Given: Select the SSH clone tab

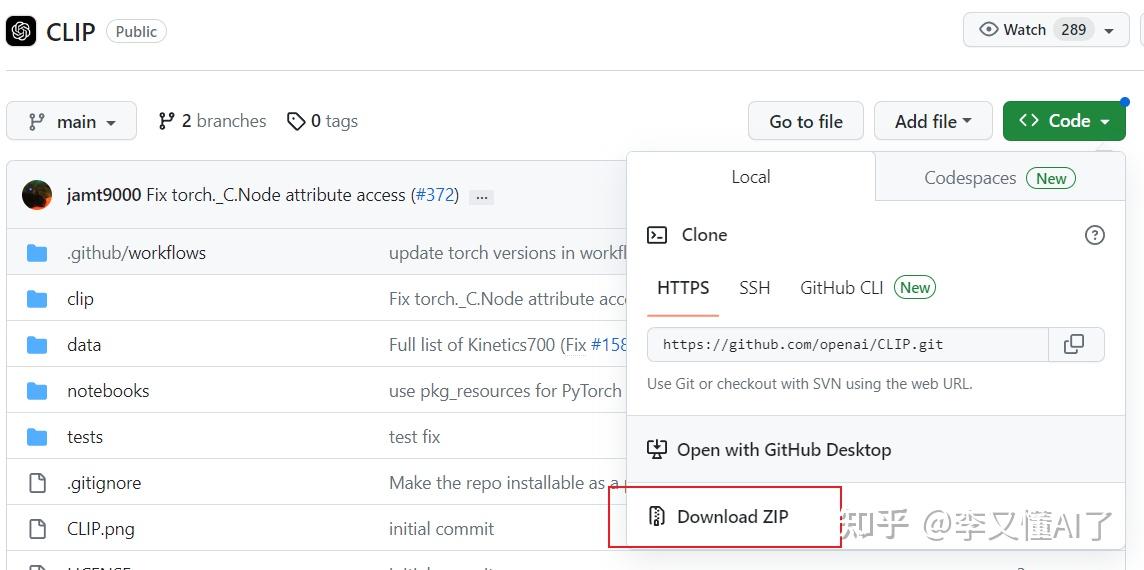Looking at the screenshot, I should 754,288.
